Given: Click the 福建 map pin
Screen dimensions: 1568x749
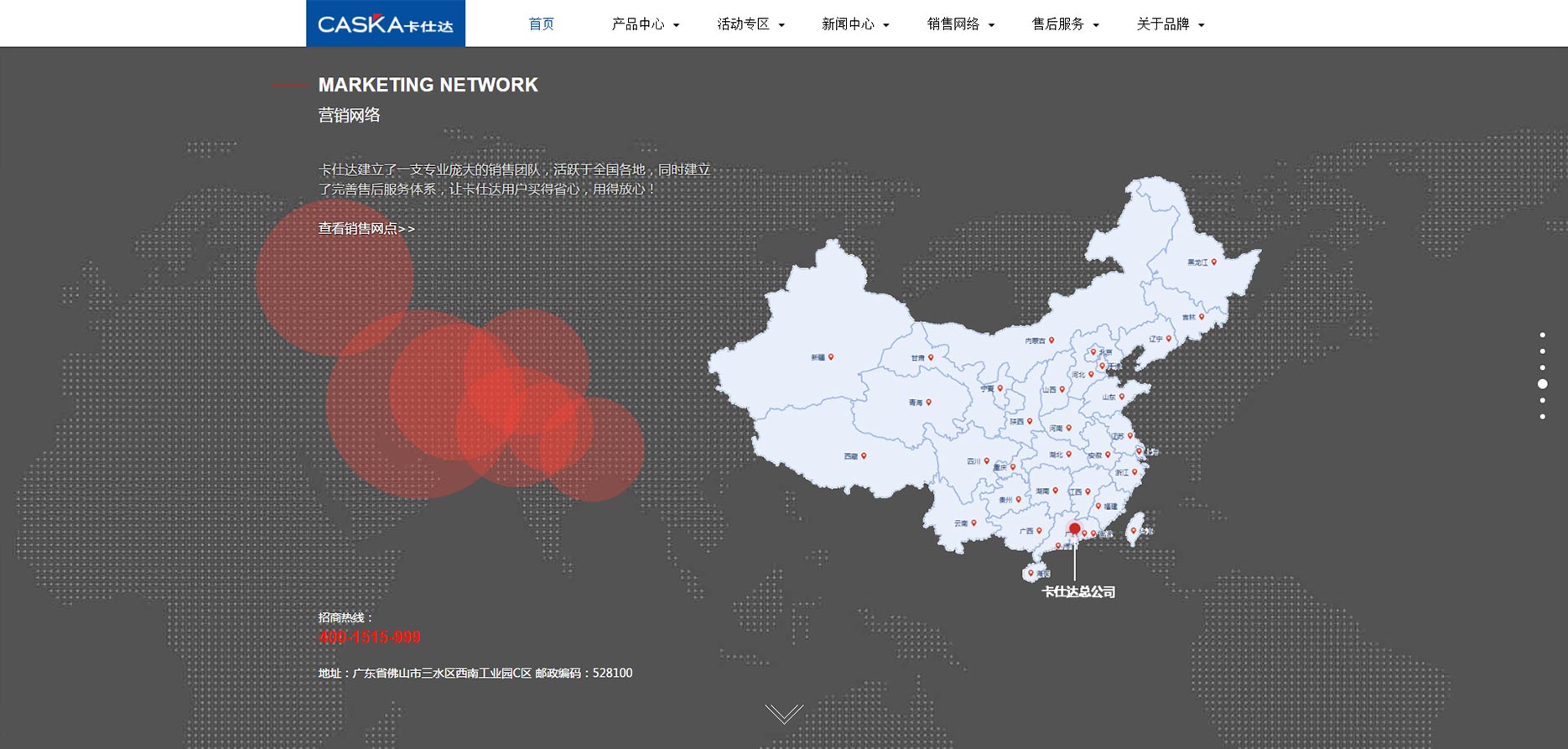Looking at the screenshot, I should 1098,507.
